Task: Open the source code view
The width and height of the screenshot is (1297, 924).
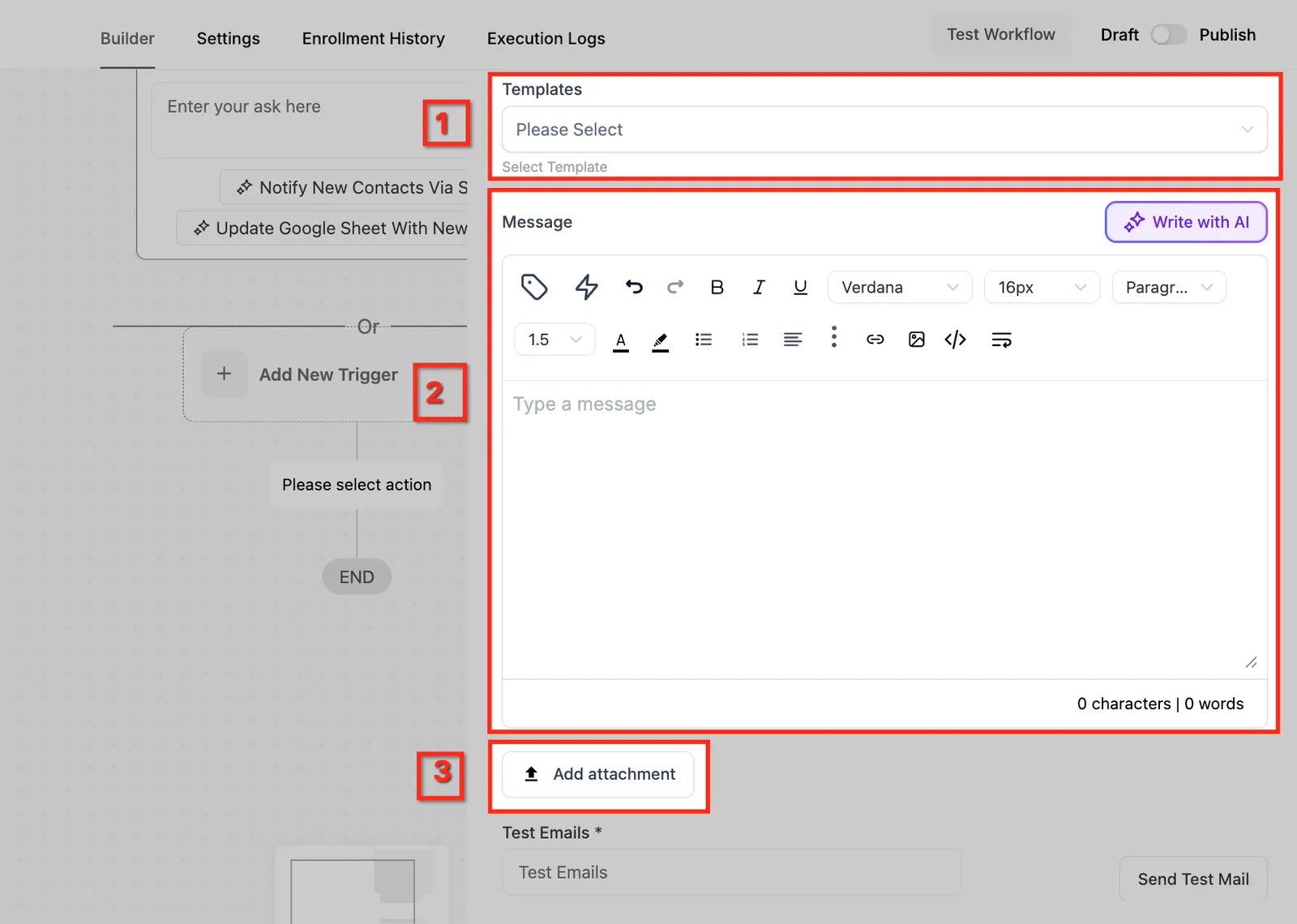Action: (x=956, y=340)
